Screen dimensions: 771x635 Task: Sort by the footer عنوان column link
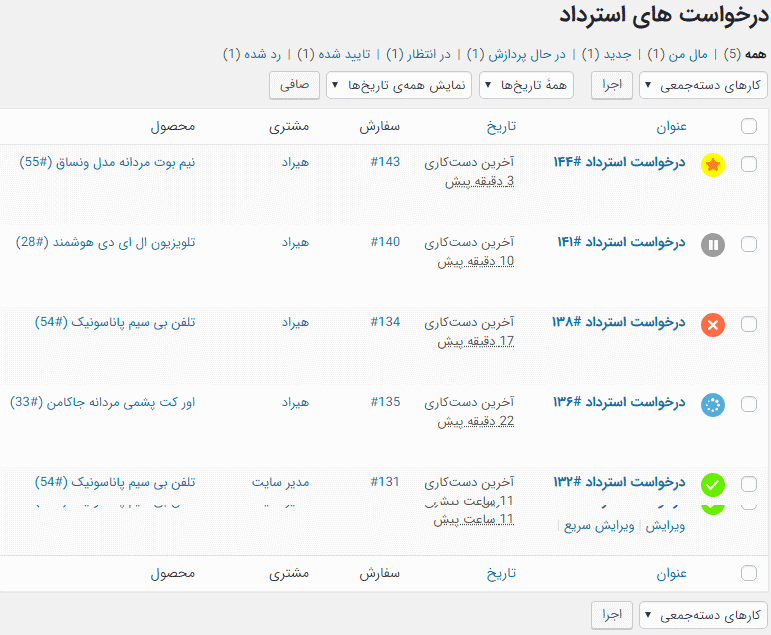click(x=671, y=574)
